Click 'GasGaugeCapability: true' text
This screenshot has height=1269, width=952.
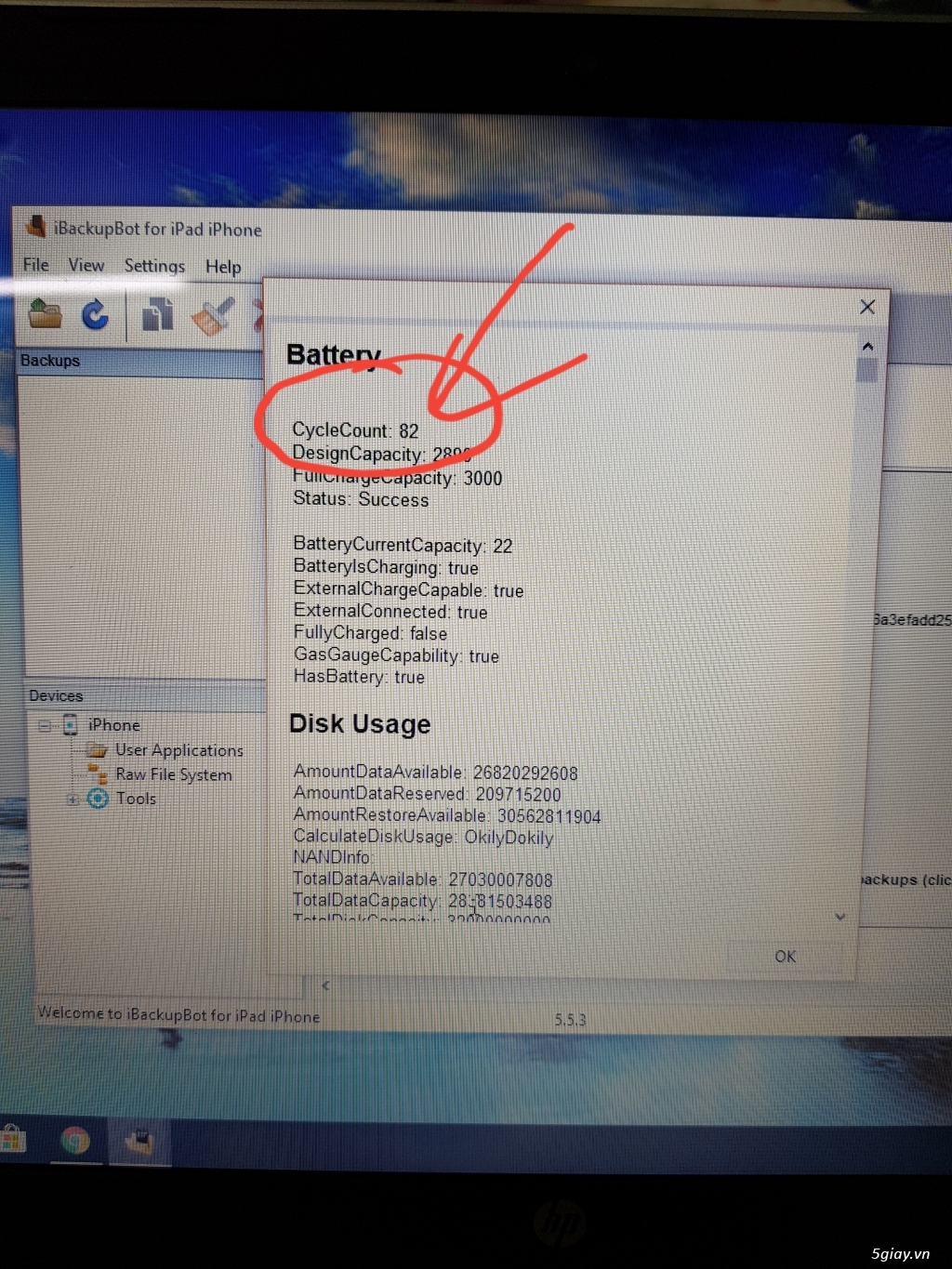(x=396, y=655)
